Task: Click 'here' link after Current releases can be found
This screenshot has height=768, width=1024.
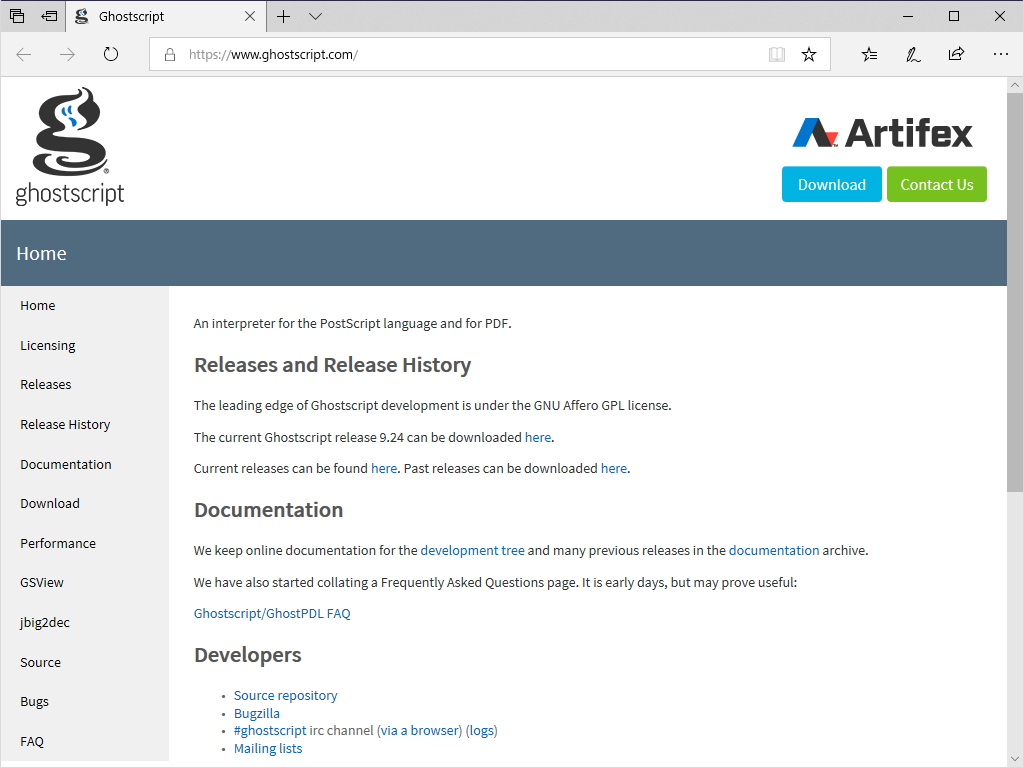Action: pos(384,468)
